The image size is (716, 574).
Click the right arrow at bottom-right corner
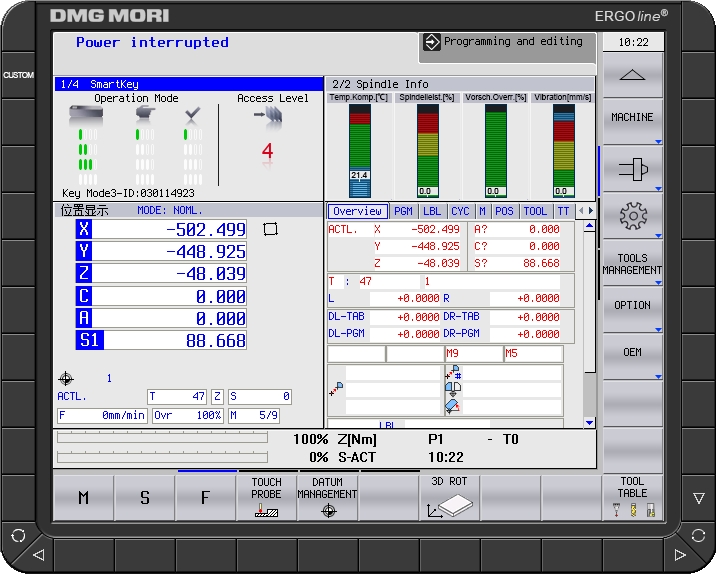(x=679, y=553)
